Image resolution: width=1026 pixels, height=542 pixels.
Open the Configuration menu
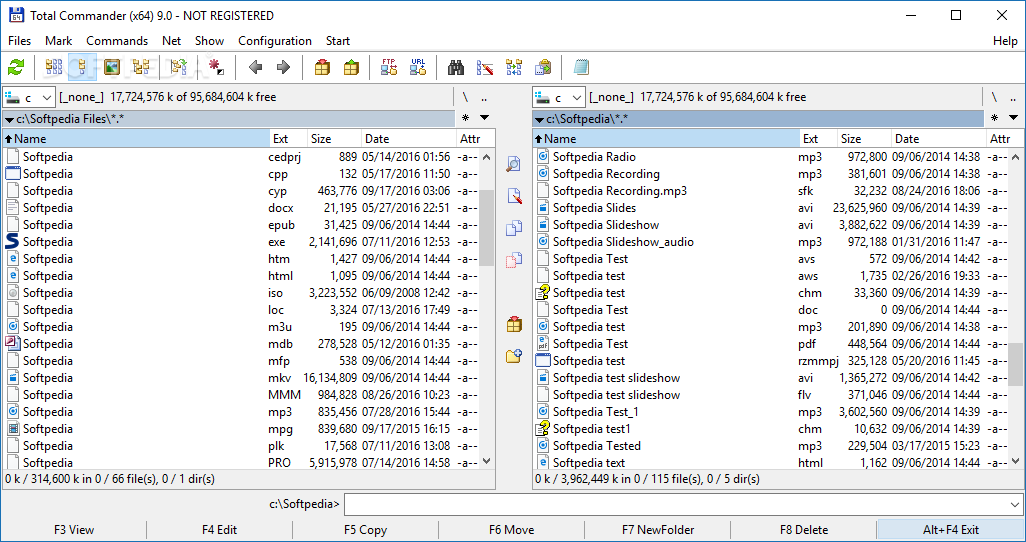(x=275, y=41)
